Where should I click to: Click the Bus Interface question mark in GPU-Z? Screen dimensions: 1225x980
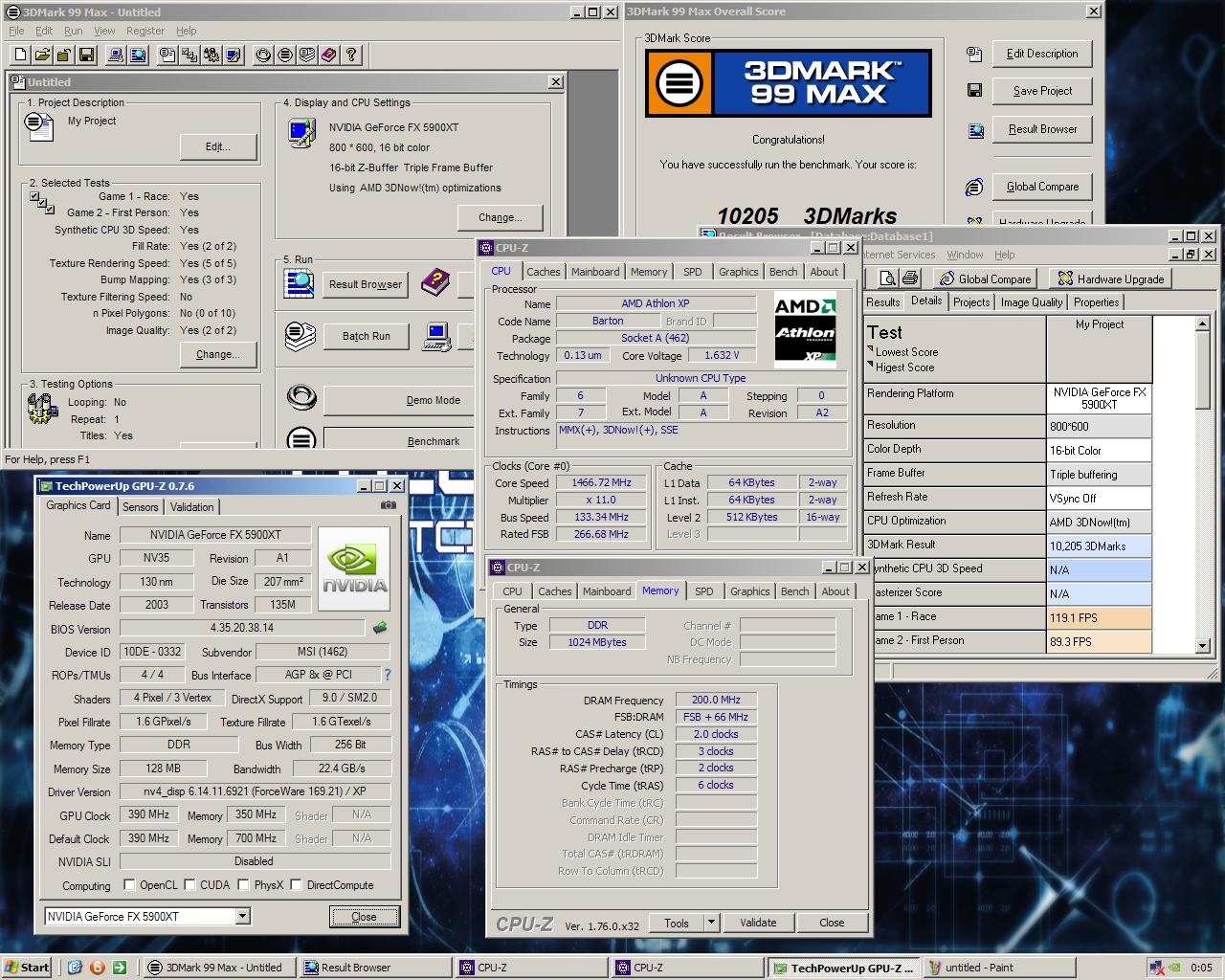point(388,675)
